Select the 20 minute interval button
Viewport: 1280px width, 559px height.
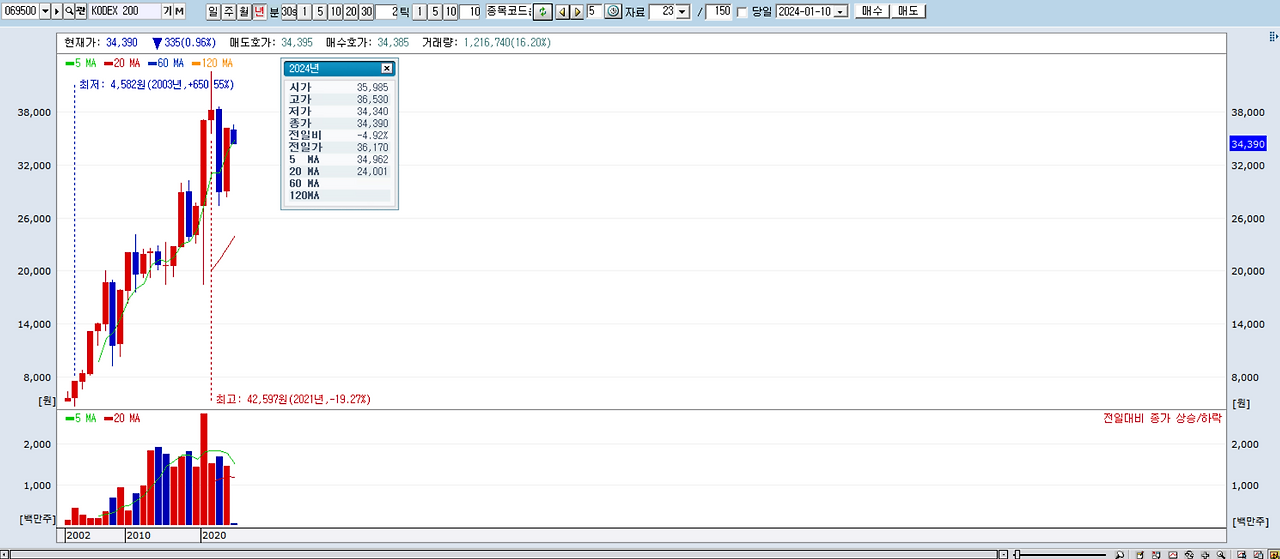pyautogui.click(x=351, y=11)
